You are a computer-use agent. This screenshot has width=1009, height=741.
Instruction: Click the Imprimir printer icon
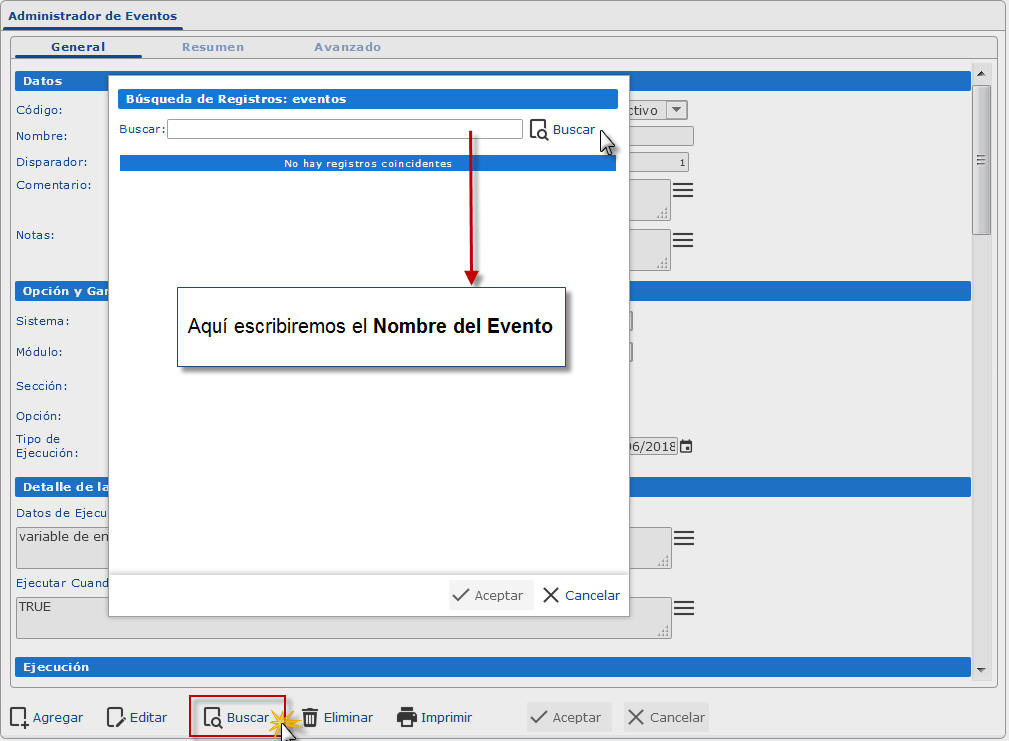point(407,717)
